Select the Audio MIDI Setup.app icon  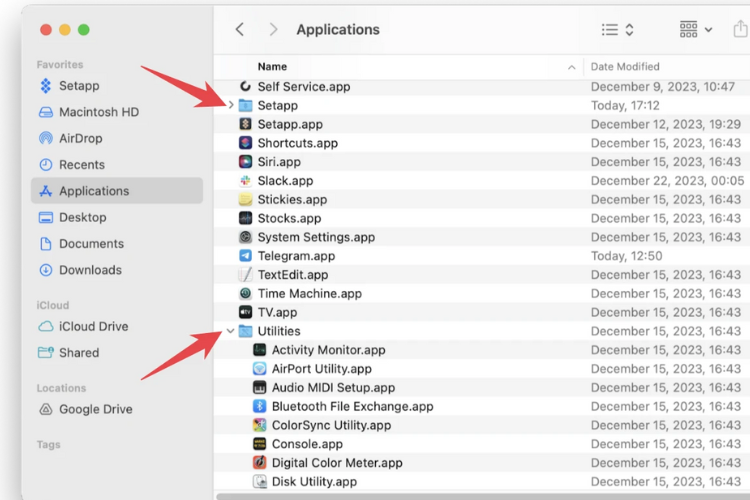click(x=259, y=387)
